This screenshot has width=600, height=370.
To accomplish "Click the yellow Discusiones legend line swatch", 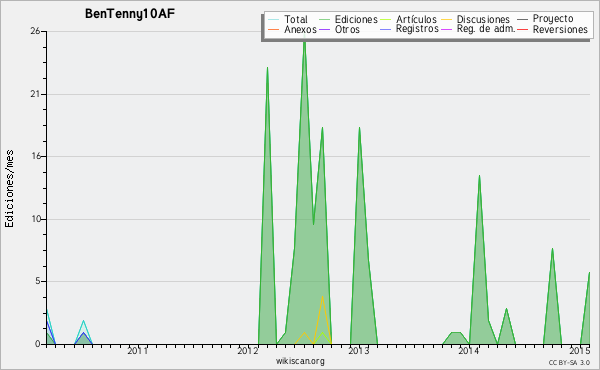I will pyautogui.click(x=446, y=20).
